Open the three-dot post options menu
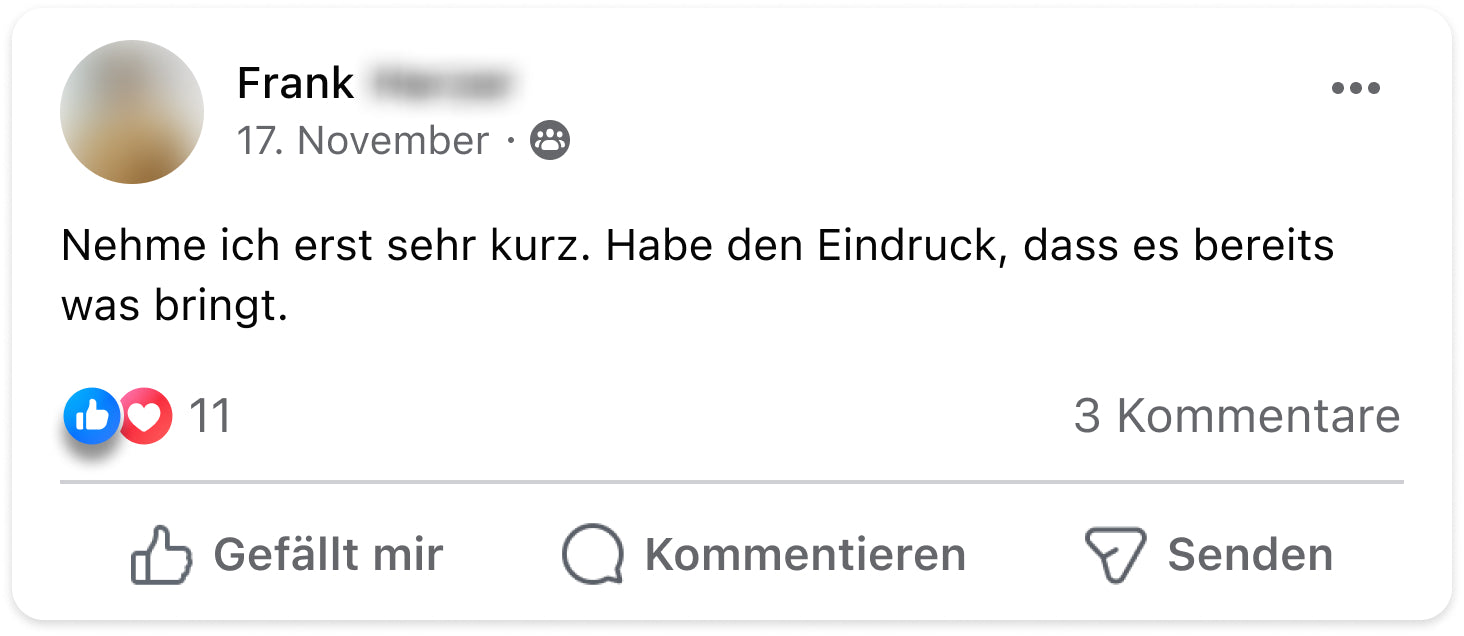The height and width of the screenshot is (636, 1464). (x=1355, y=88)
